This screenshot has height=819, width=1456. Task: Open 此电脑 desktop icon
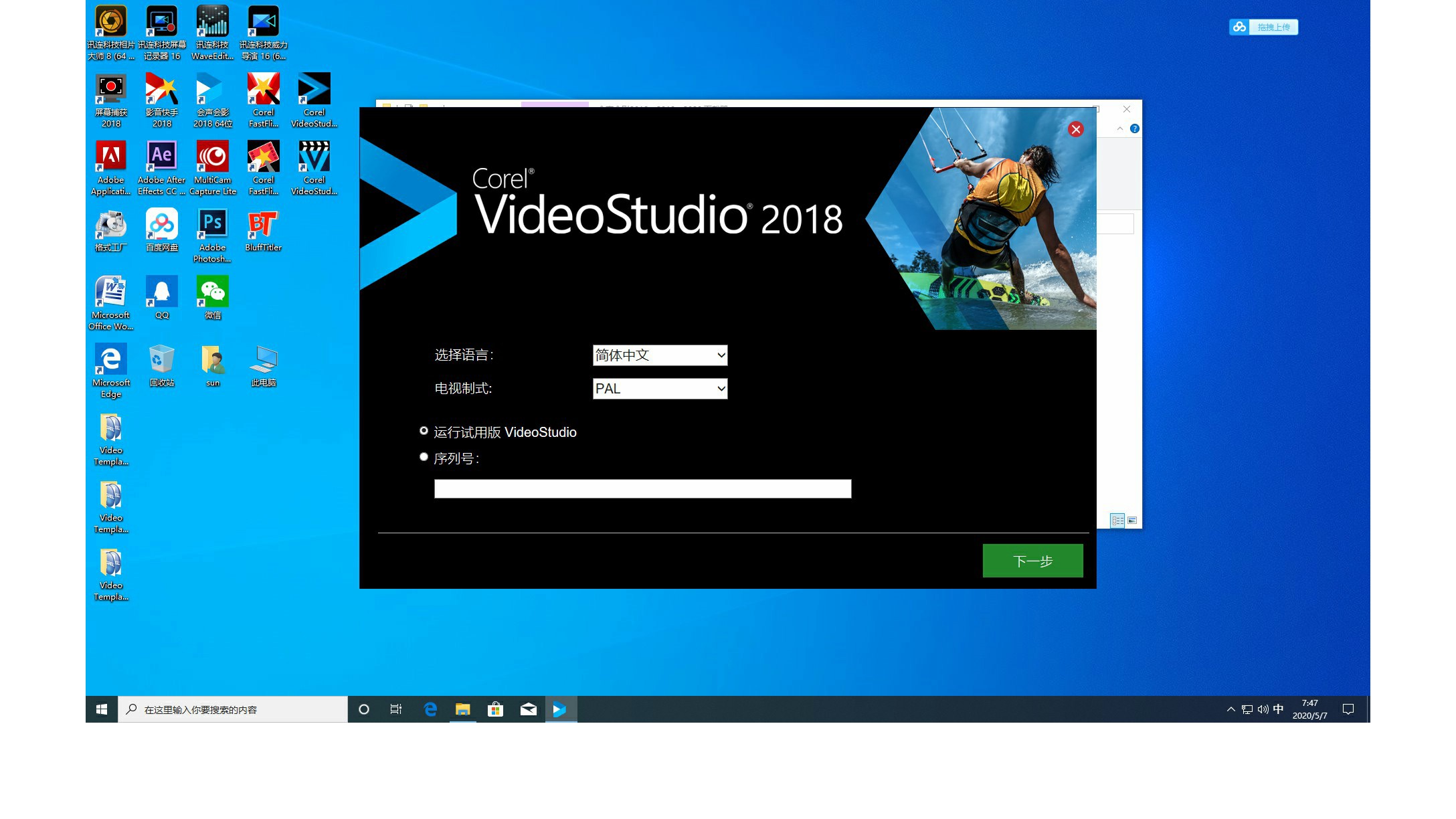click(264, 365)
